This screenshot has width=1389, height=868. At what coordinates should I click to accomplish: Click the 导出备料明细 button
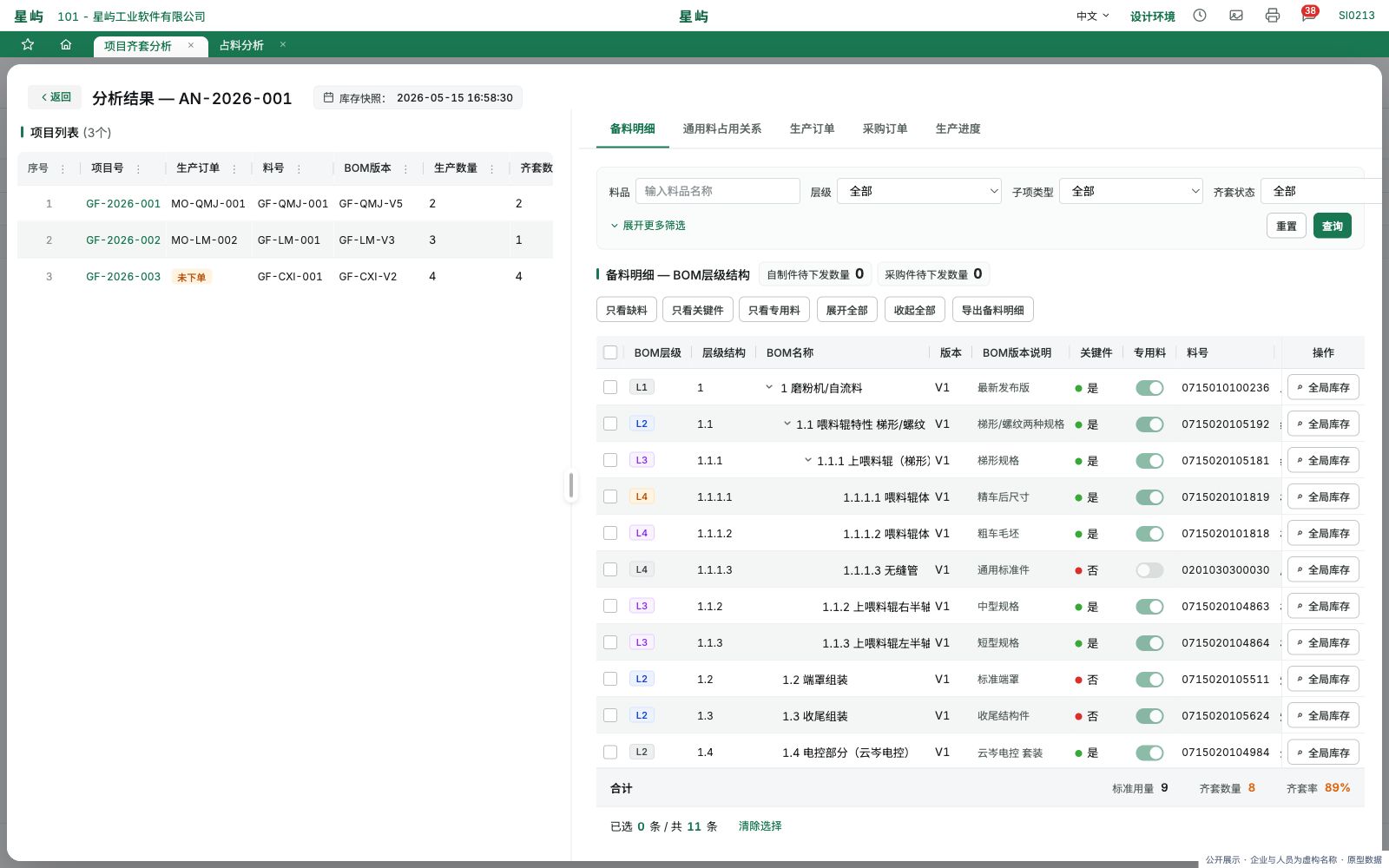[x=993, y=310]
